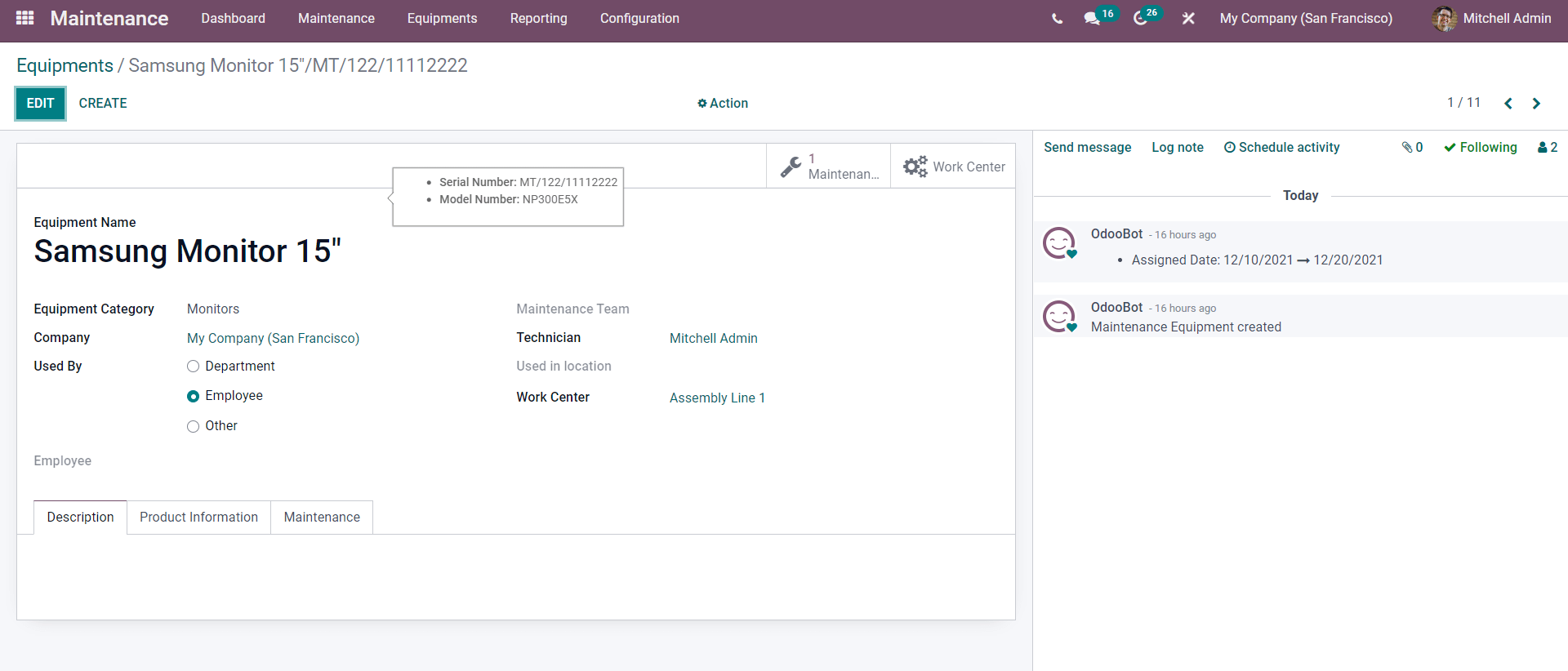Click the gears Work Center icon
Image resolution: width=1568 pixels, height=671 pixels.
[x=915, y=167]
